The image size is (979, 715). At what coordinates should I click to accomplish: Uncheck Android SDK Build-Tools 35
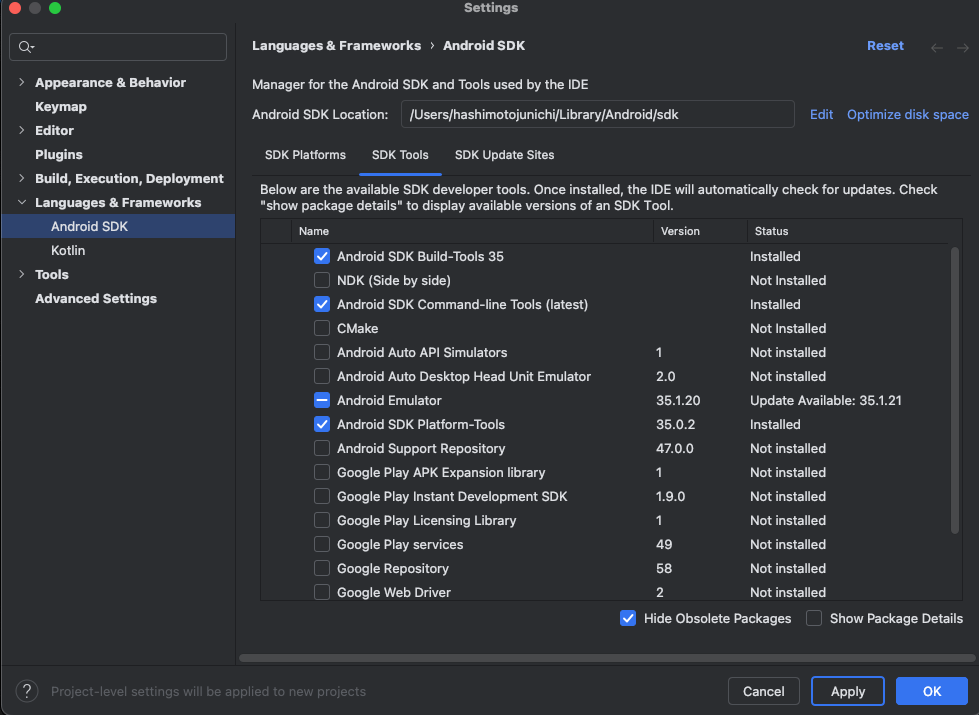click(322, 256)
